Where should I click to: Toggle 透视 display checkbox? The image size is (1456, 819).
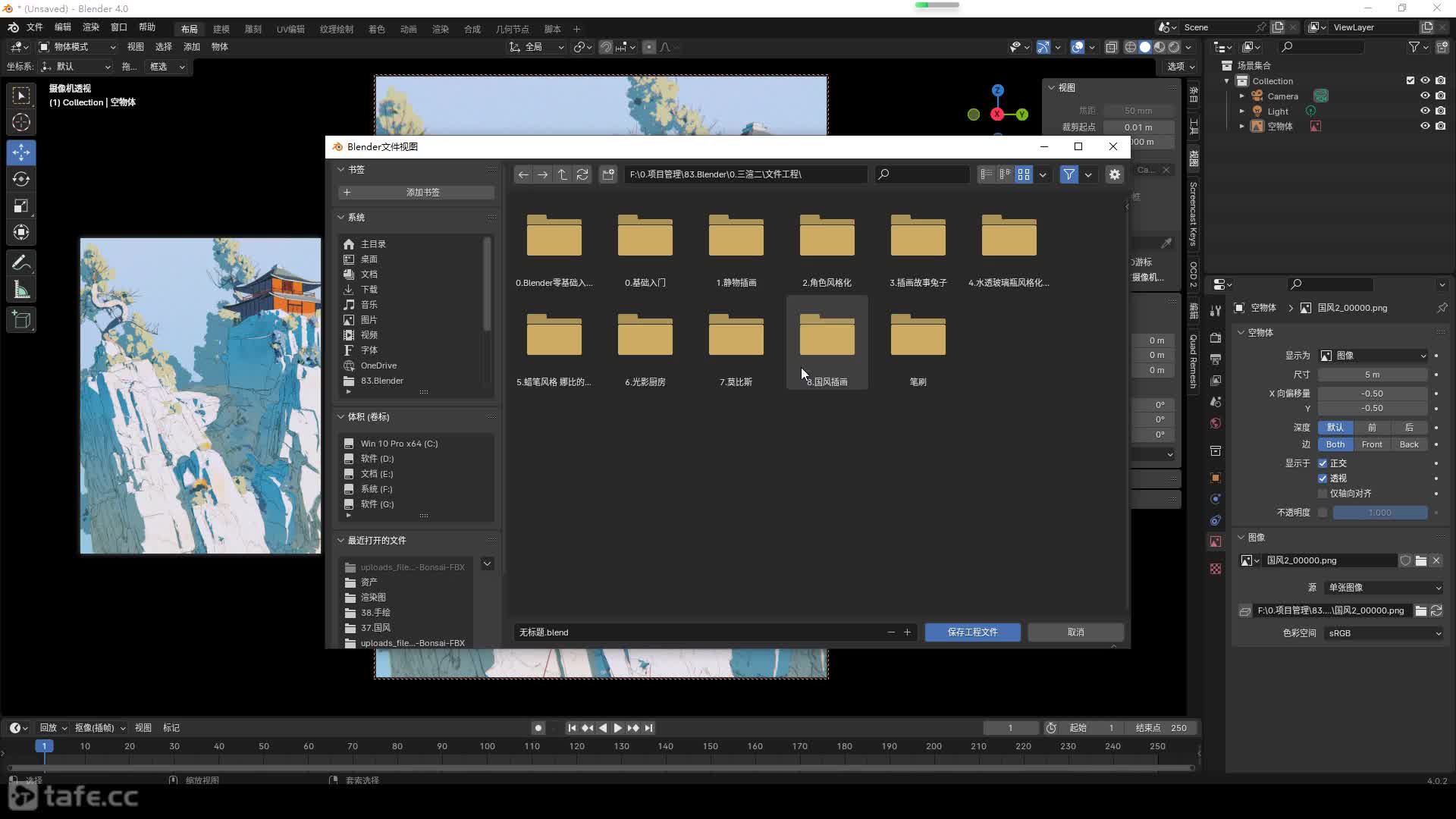(x=1323, y=479)
